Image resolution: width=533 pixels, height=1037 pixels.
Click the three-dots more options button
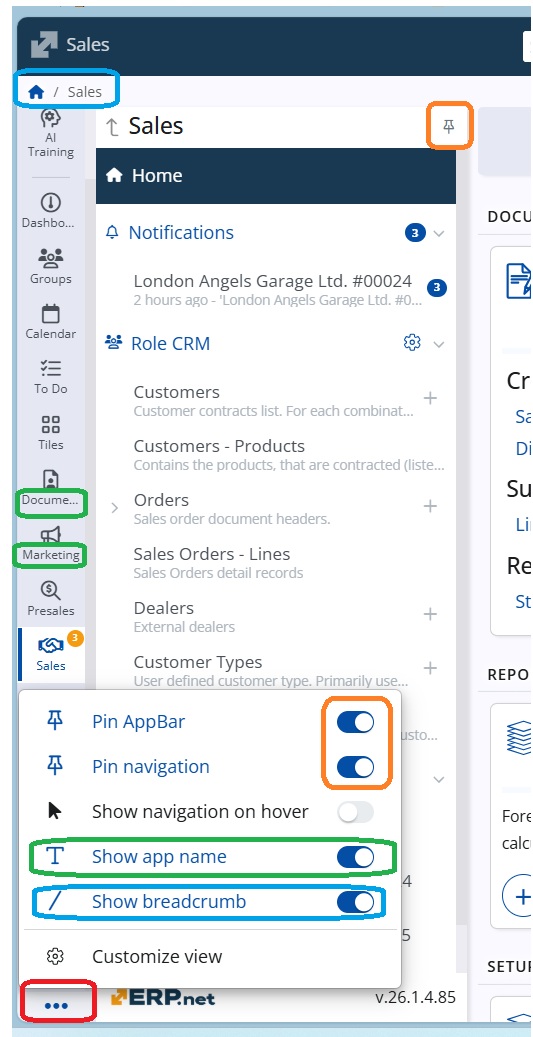pyautogui.click(x=57, y=1005)
